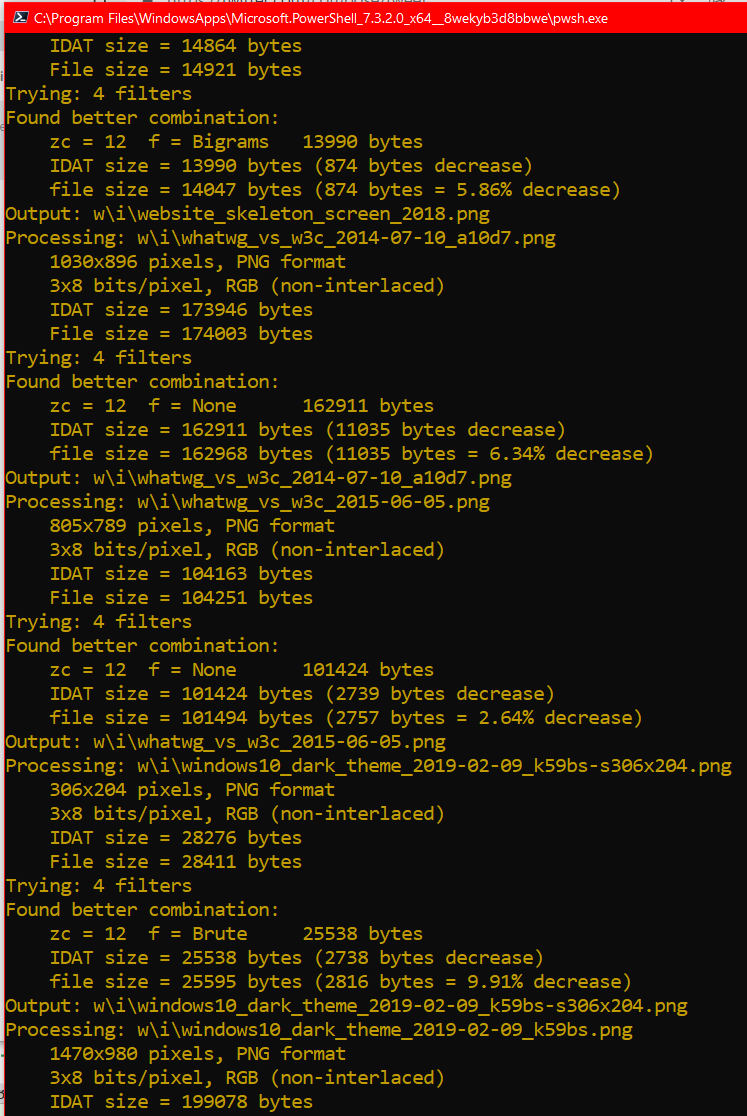Viewport: 747px width, 1116px height.
Task: Click the 2.64% decrease file size line
Action: point(346,717)
